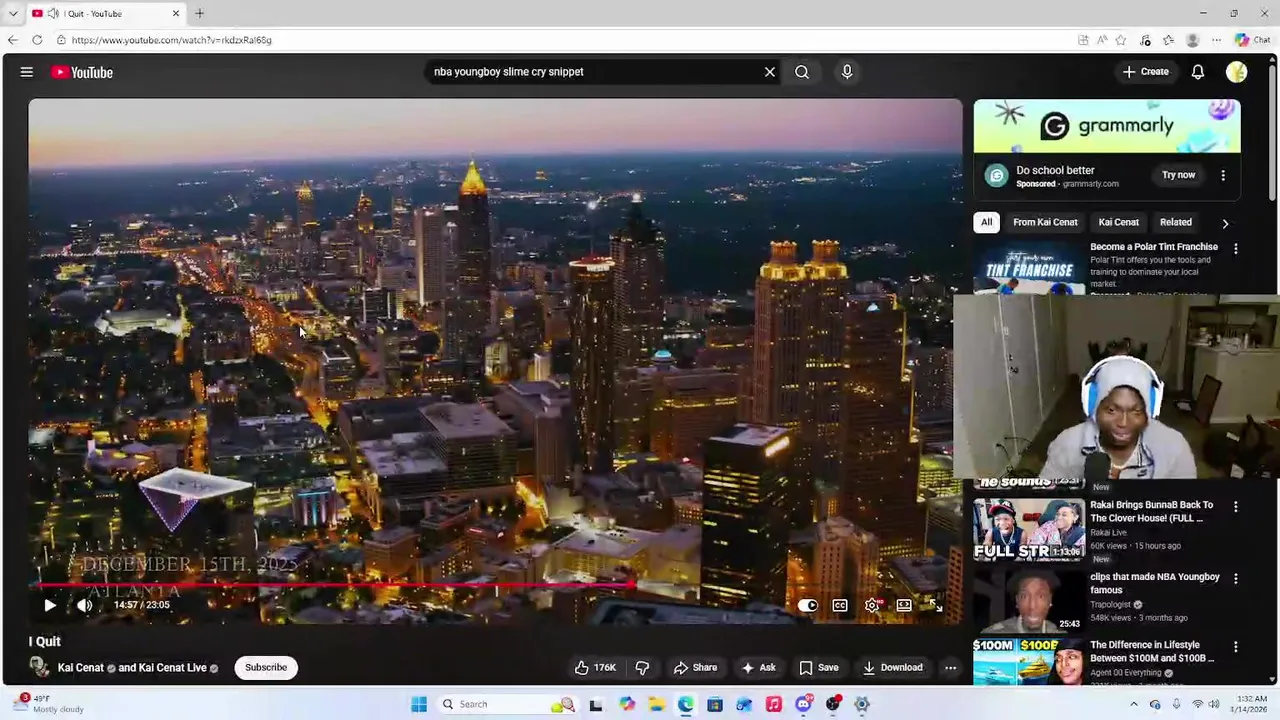1280x720 pixels.
Task: Clear the search box with X
Action: [x=770, y=72]
